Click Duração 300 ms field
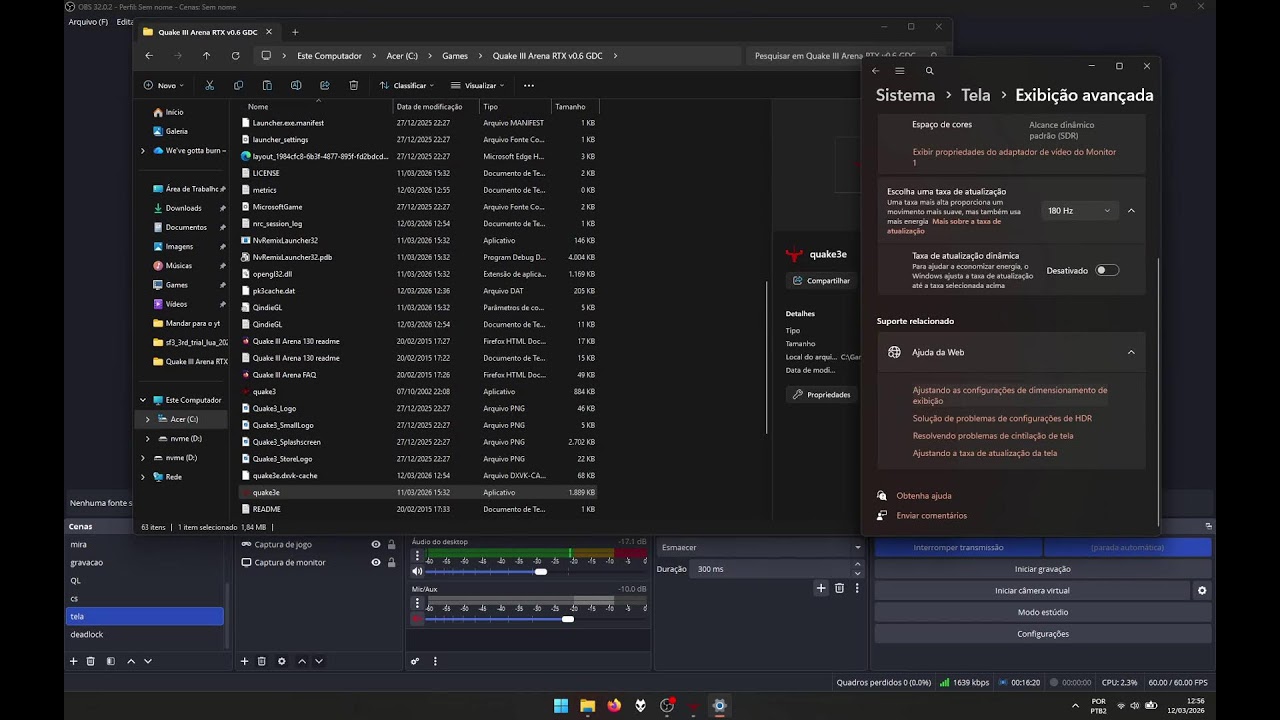Viewport: 1280px width, 720px height. point(778,569)
